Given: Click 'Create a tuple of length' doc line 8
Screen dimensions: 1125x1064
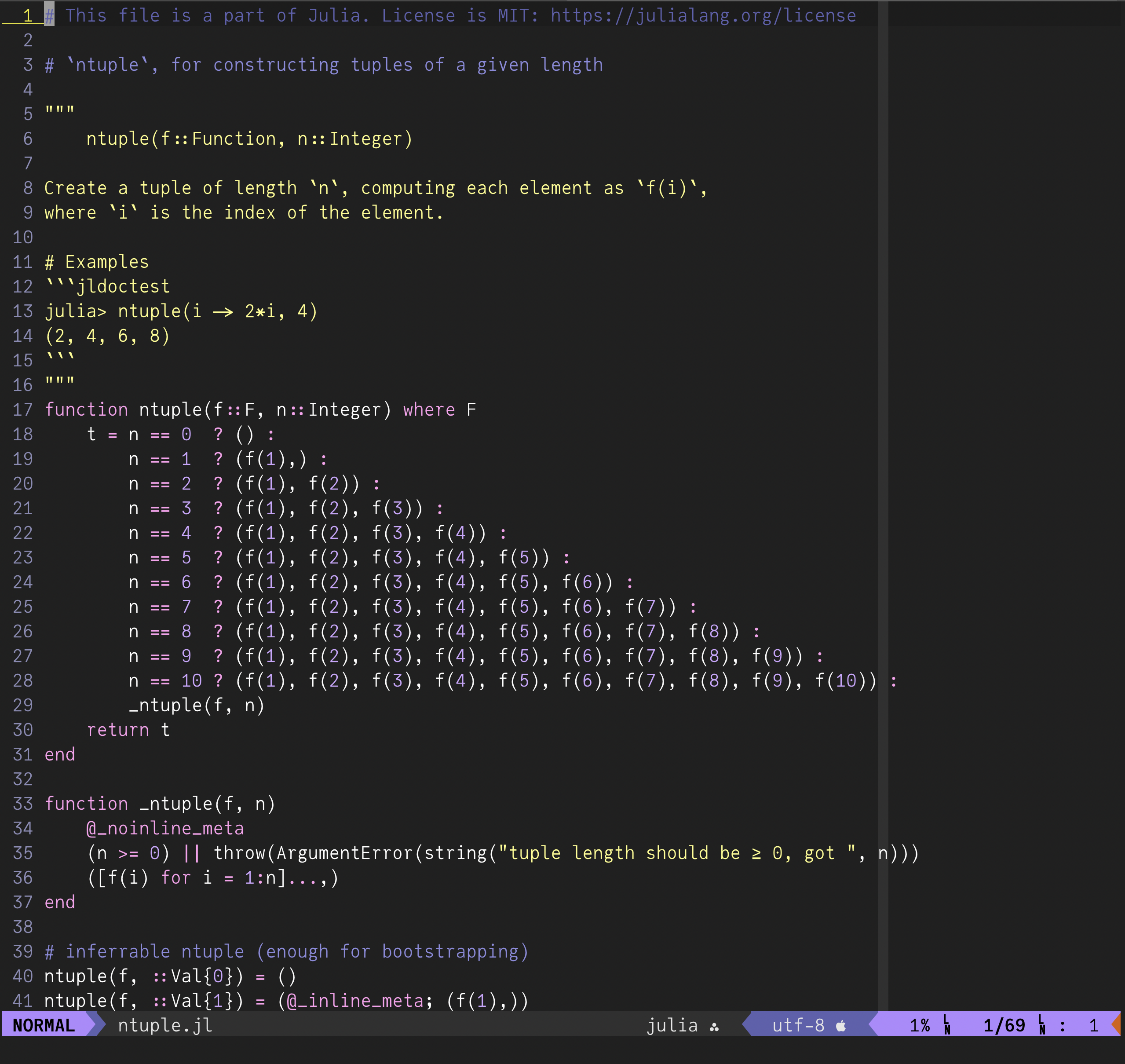Looking at the screenshot, I should (x=170, y=188).
